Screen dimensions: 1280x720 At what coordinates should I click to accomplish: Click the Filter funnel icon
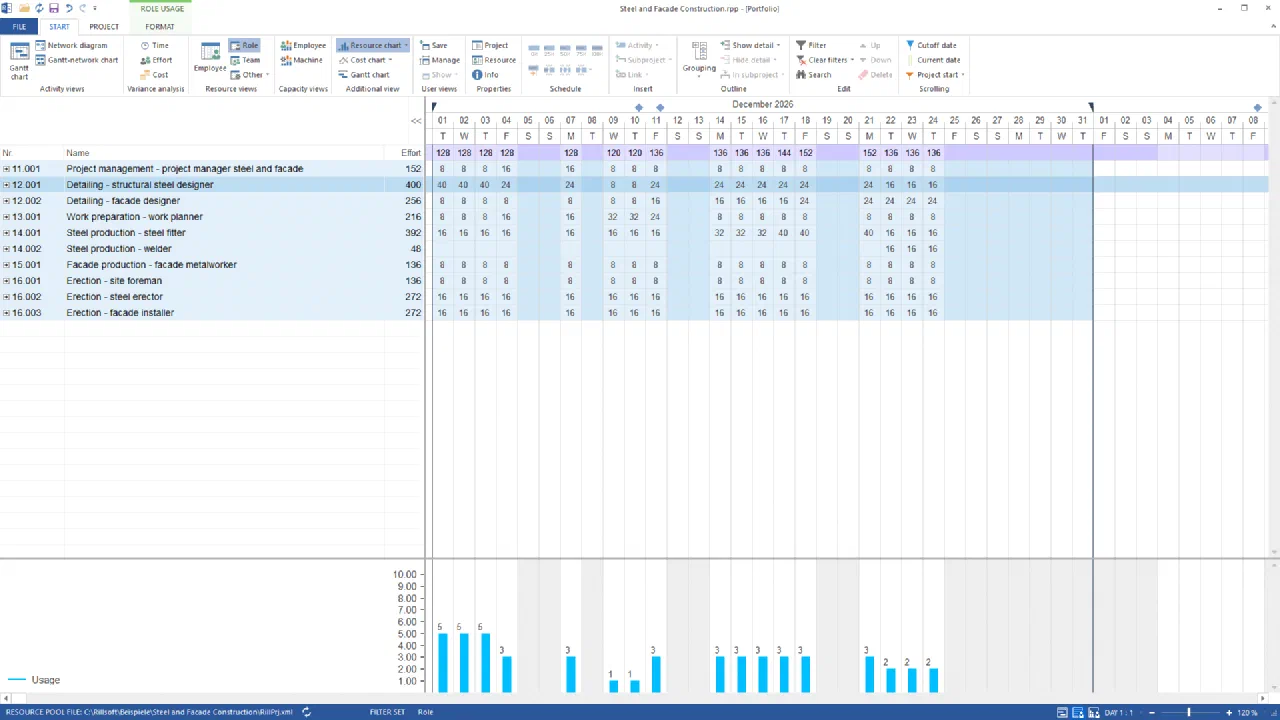click(801, 45)
